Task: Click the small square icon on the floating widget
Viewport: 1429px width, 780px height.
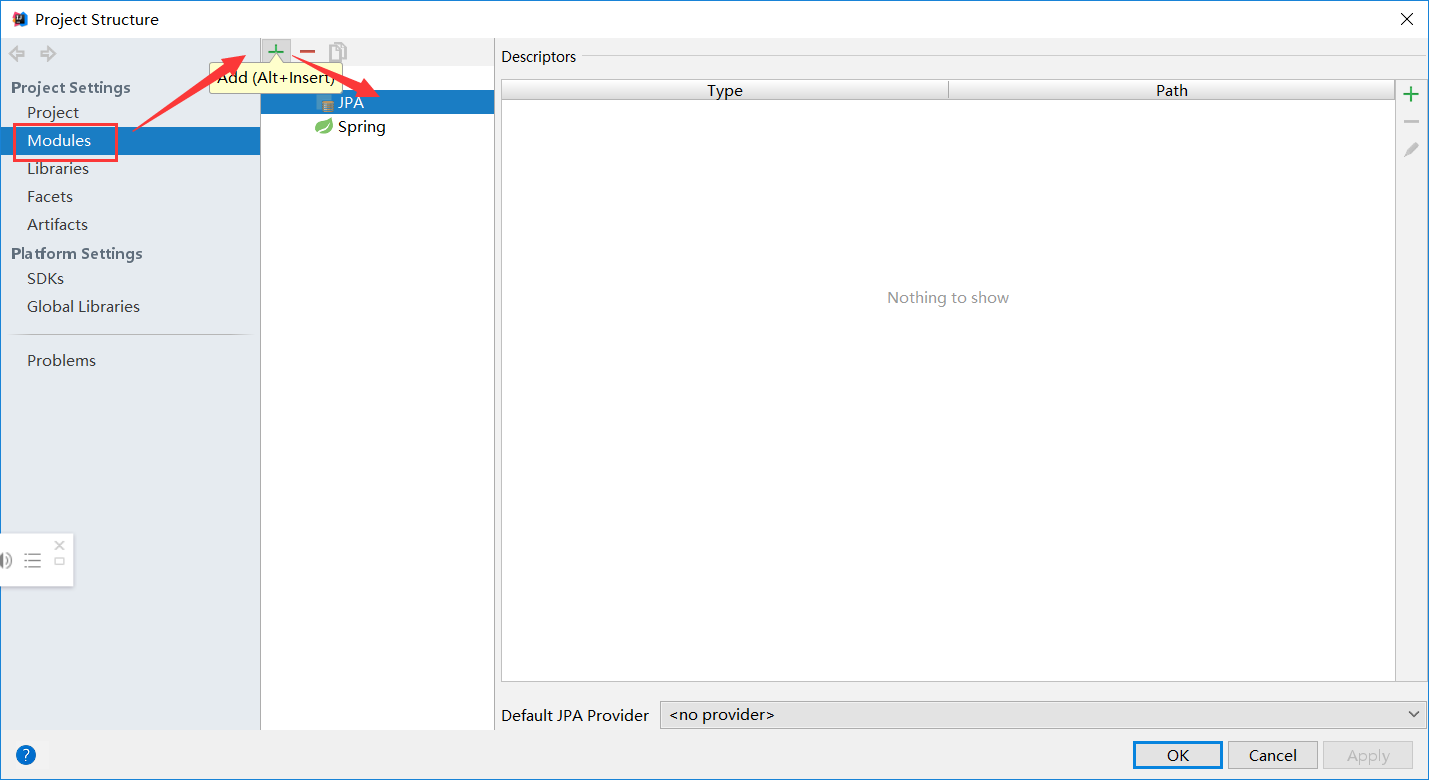Action: 60,562
